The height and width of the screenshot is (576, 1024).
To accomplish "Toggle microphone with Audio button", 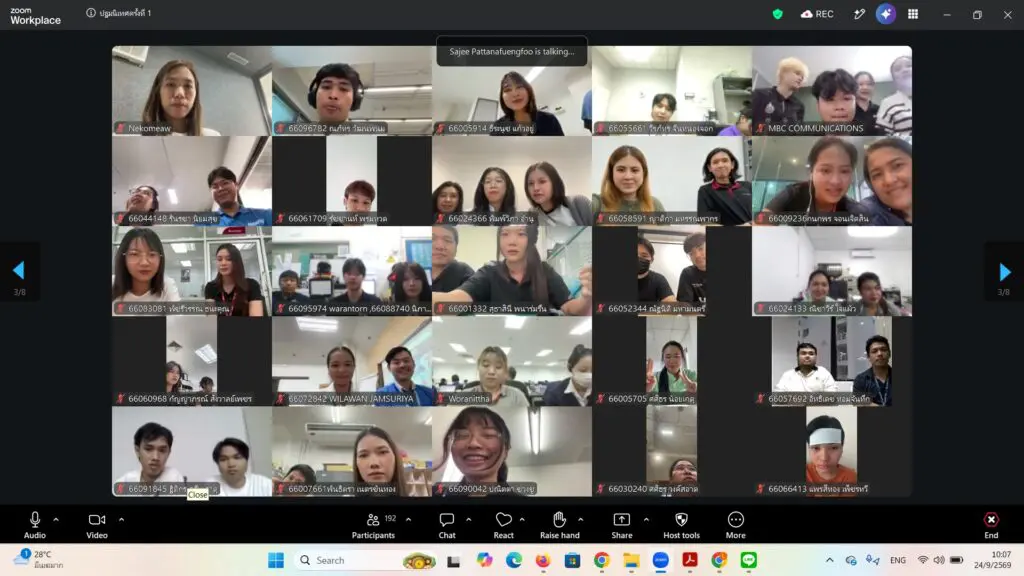I will (35, 526).
